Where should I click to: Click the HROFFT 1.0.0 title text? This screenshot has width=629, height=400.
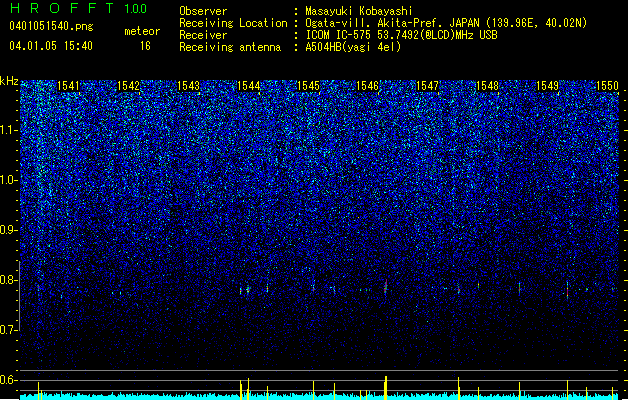point(79,8)
